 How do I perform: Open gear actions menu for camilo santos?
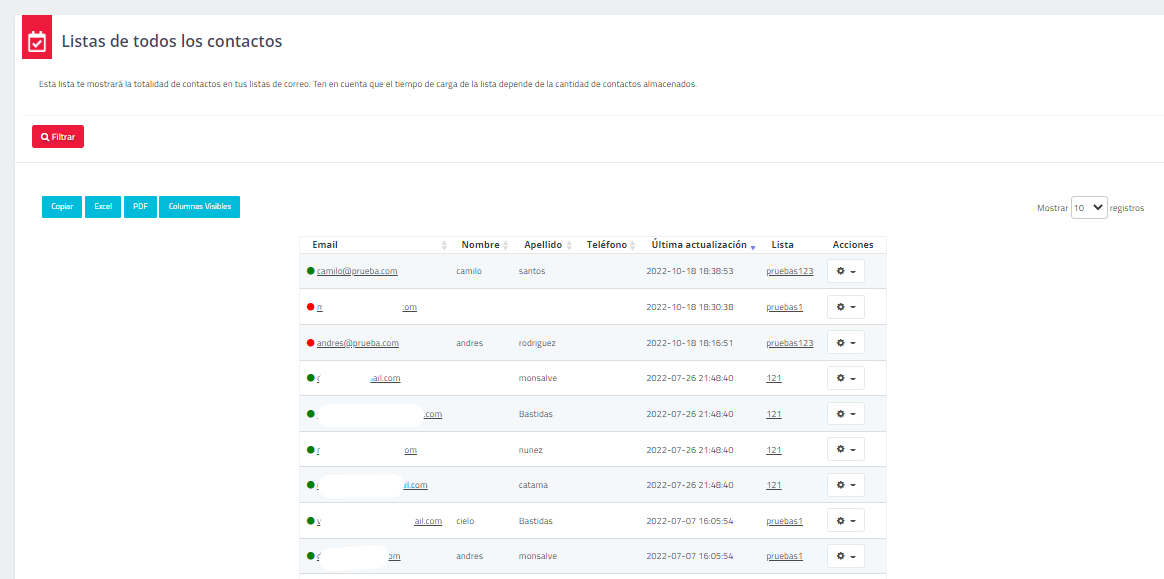[845, 271]
